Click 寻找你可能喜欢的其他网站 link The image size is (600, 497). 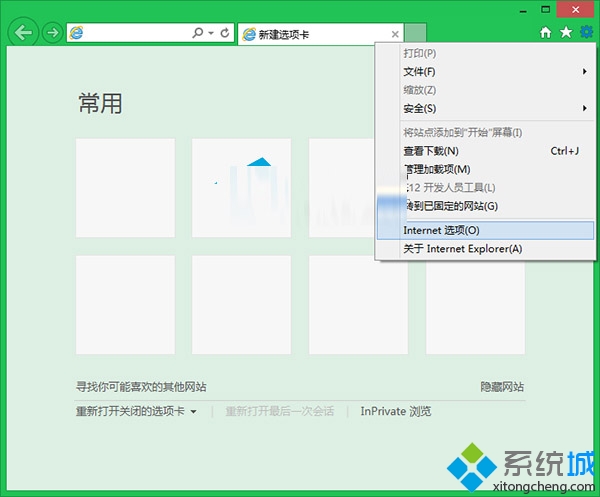pos(148,387)
